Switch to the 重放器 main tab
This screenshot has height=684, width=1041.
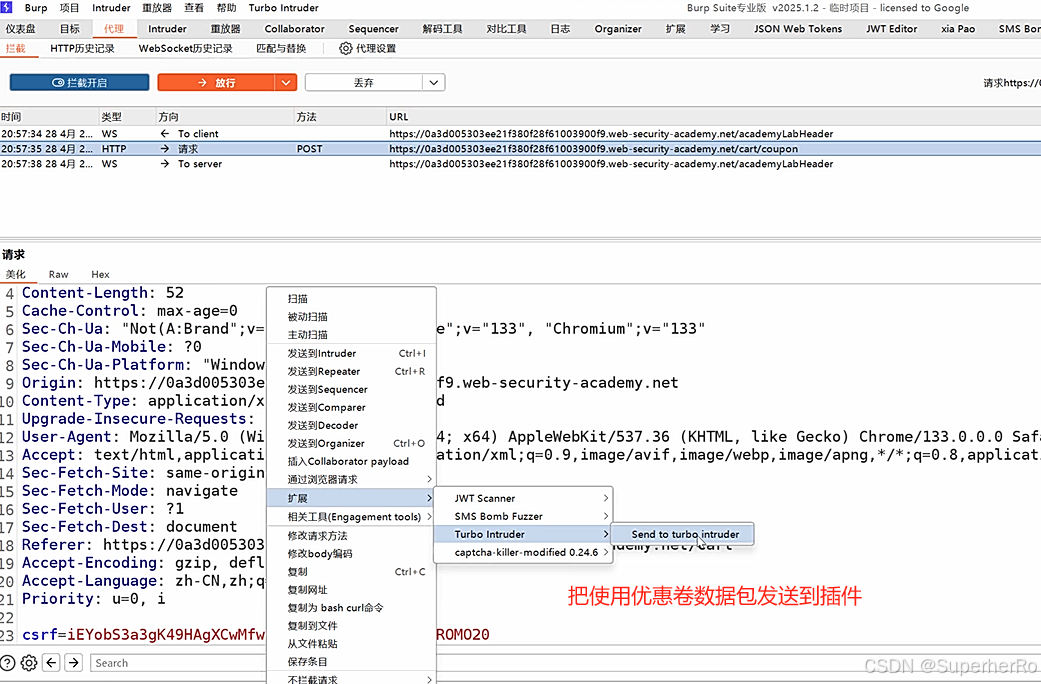(x=226, y=29)
